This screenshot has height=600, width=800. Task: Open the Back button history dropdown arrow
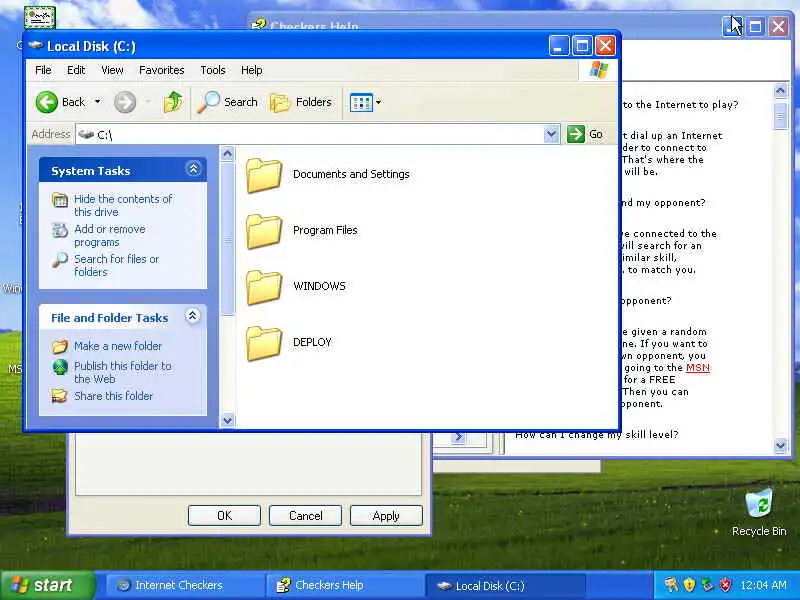pyautogui.click(x=97, y=102)
